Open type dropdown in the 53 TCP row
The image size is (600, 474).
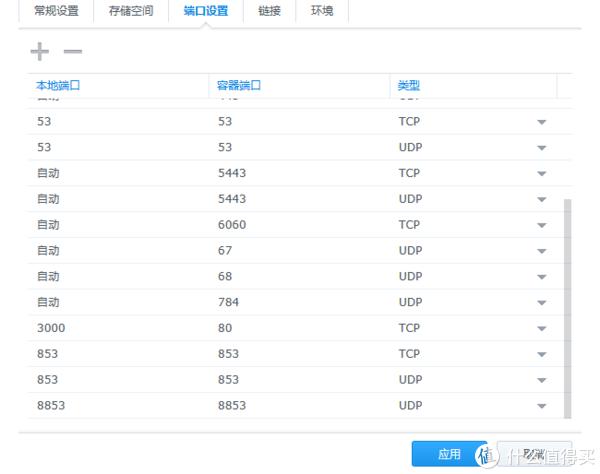[541, 122]
